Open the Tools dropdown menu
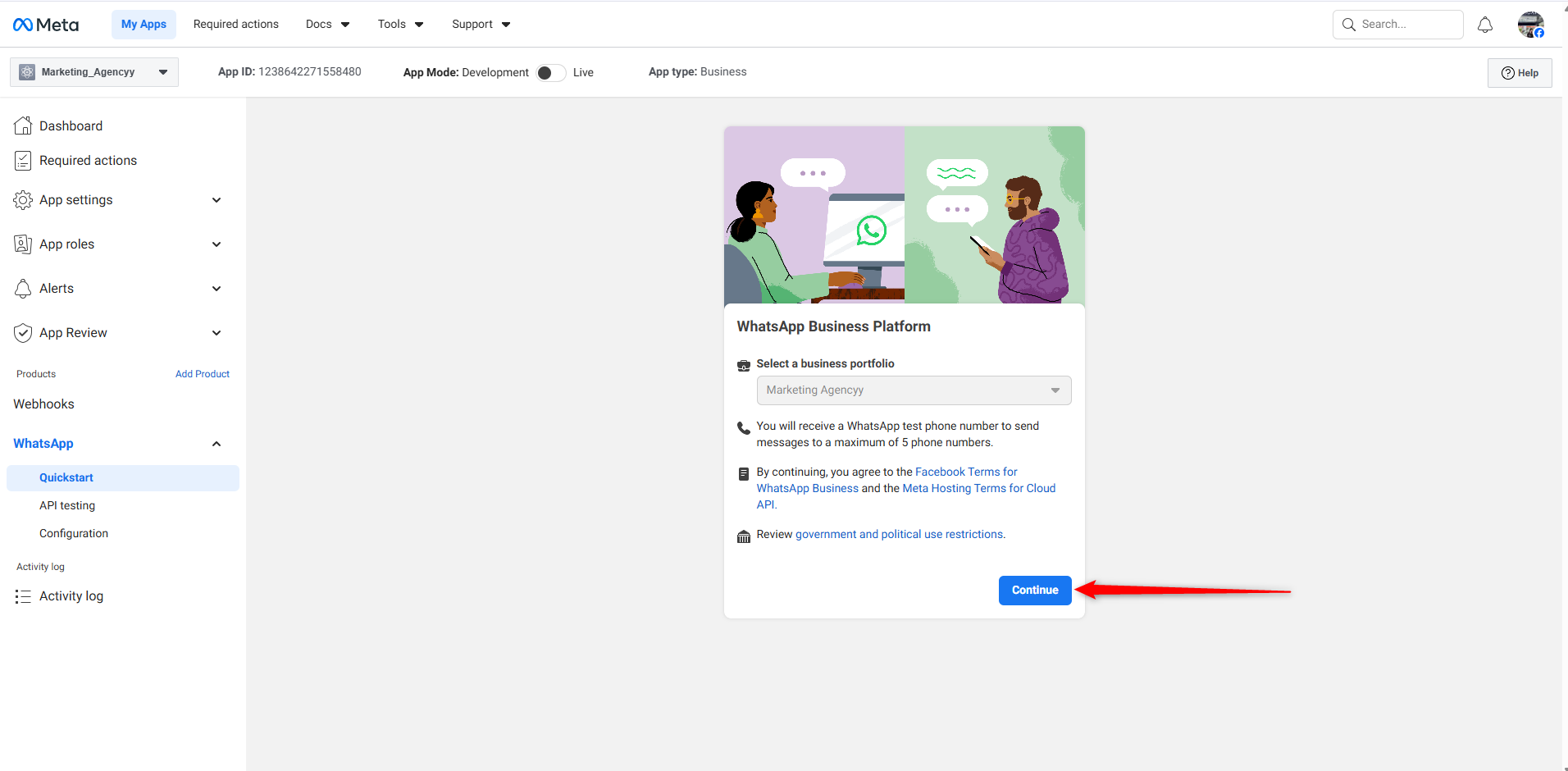 pos(400,25)
